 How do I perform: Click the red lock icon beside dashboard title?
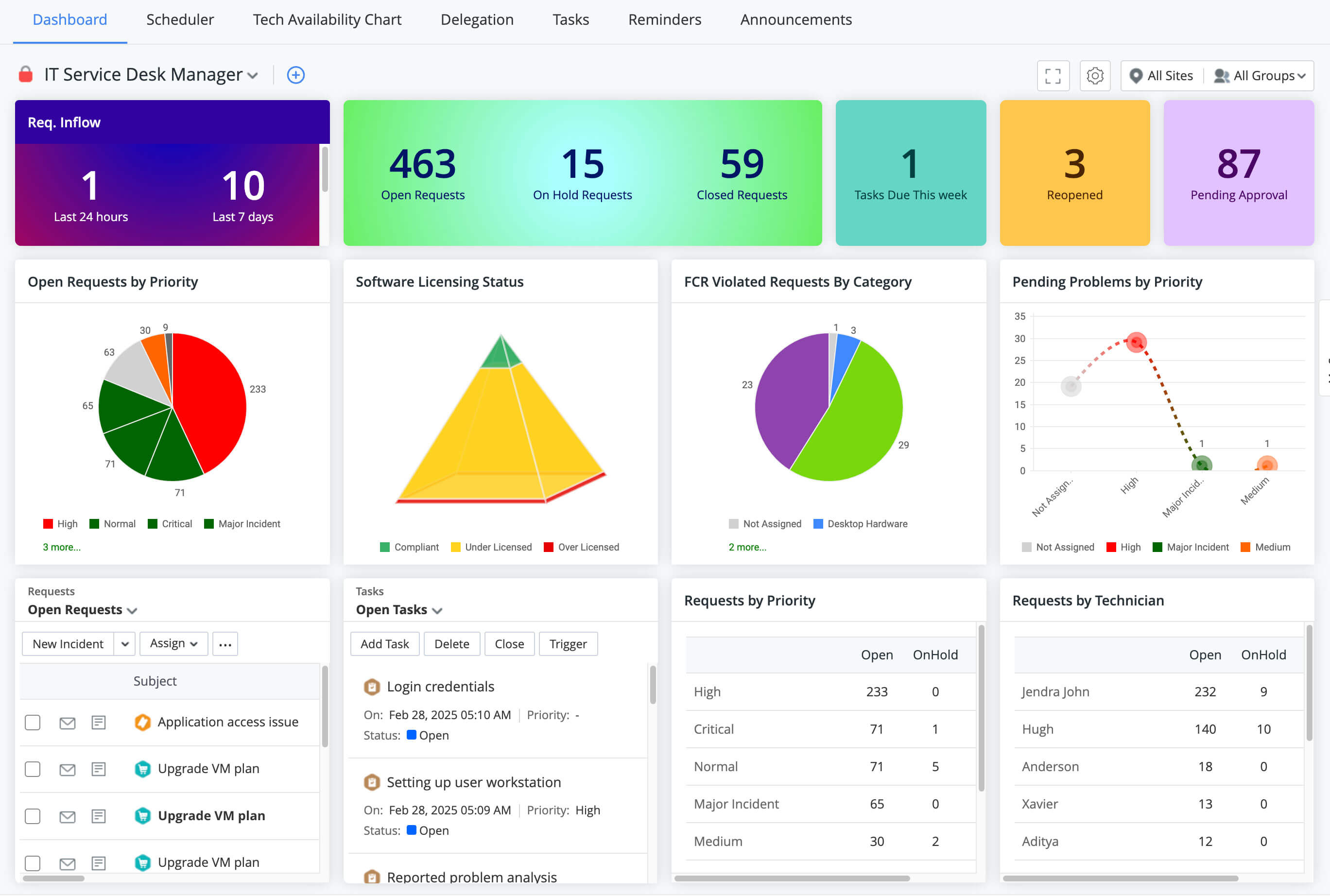click(26, 74)
